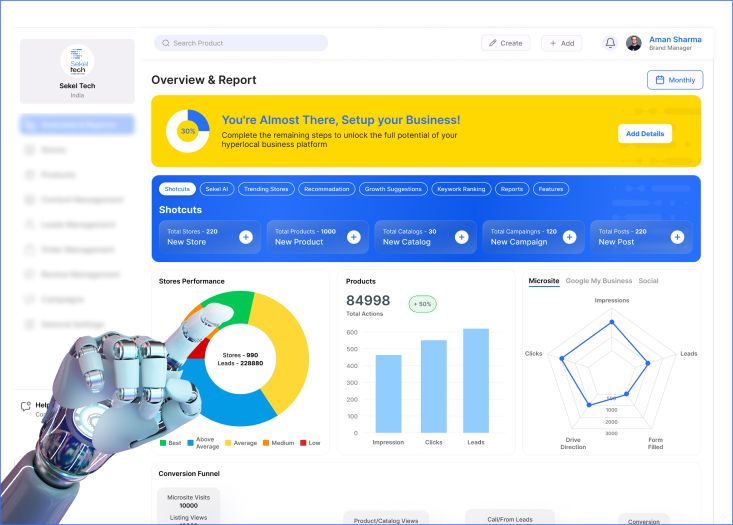
Task: Click Stores - 990 donut center label
Action: pyautogui.click(x=240, y=355)
